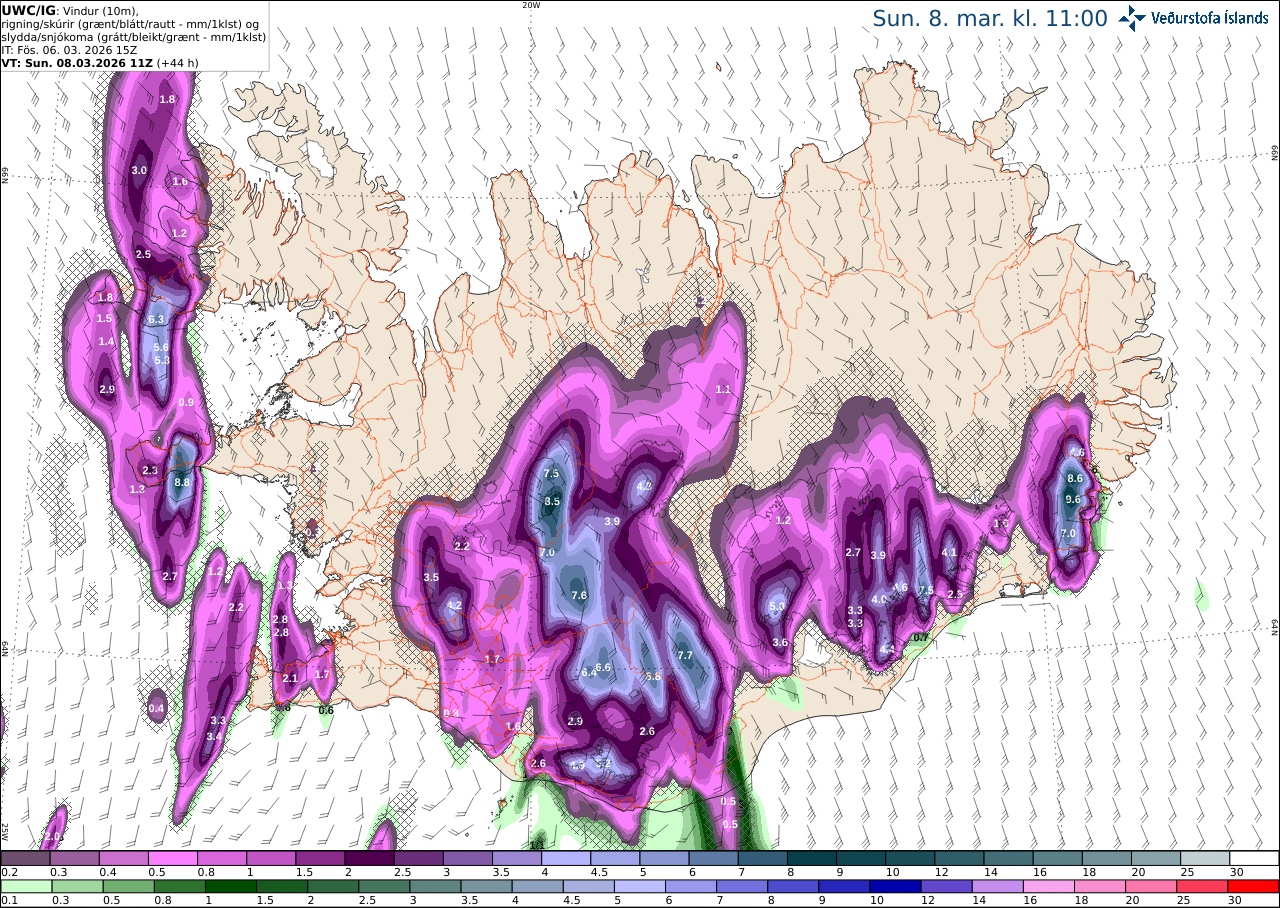Click the '20W' longitude label on the map border
The width and height of the screenshot is (1280, 908).
click(531, 5)
